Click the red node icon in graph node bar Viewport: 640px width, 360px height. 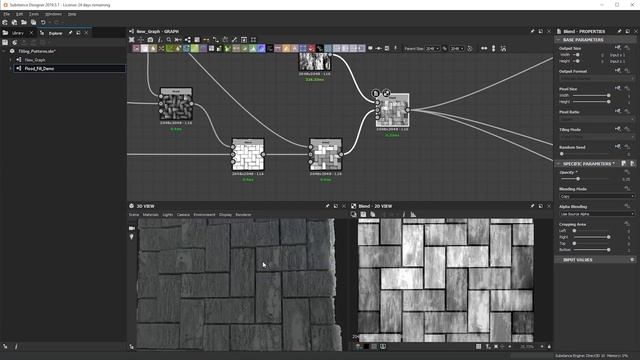coord(311,49)
